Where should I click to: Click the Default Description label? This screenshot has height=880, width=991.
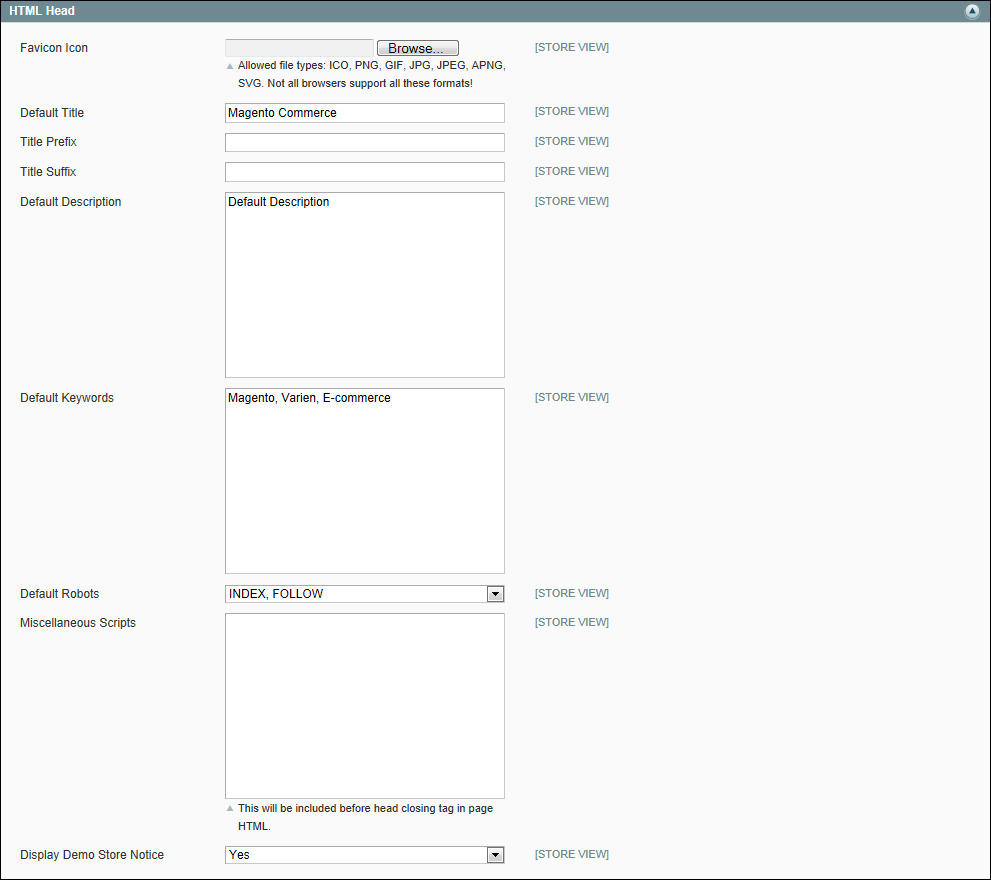[71, 202]
